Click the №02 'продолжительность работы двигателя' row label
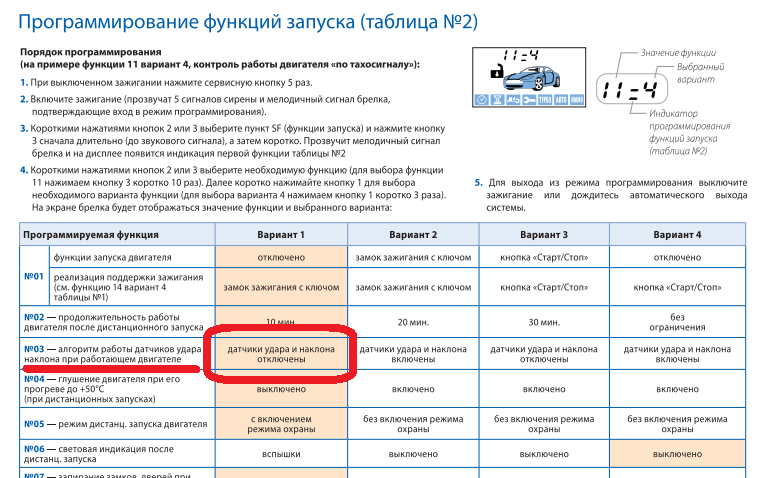The height and width of the screenshot is (478, 769). tap(114, 322)
